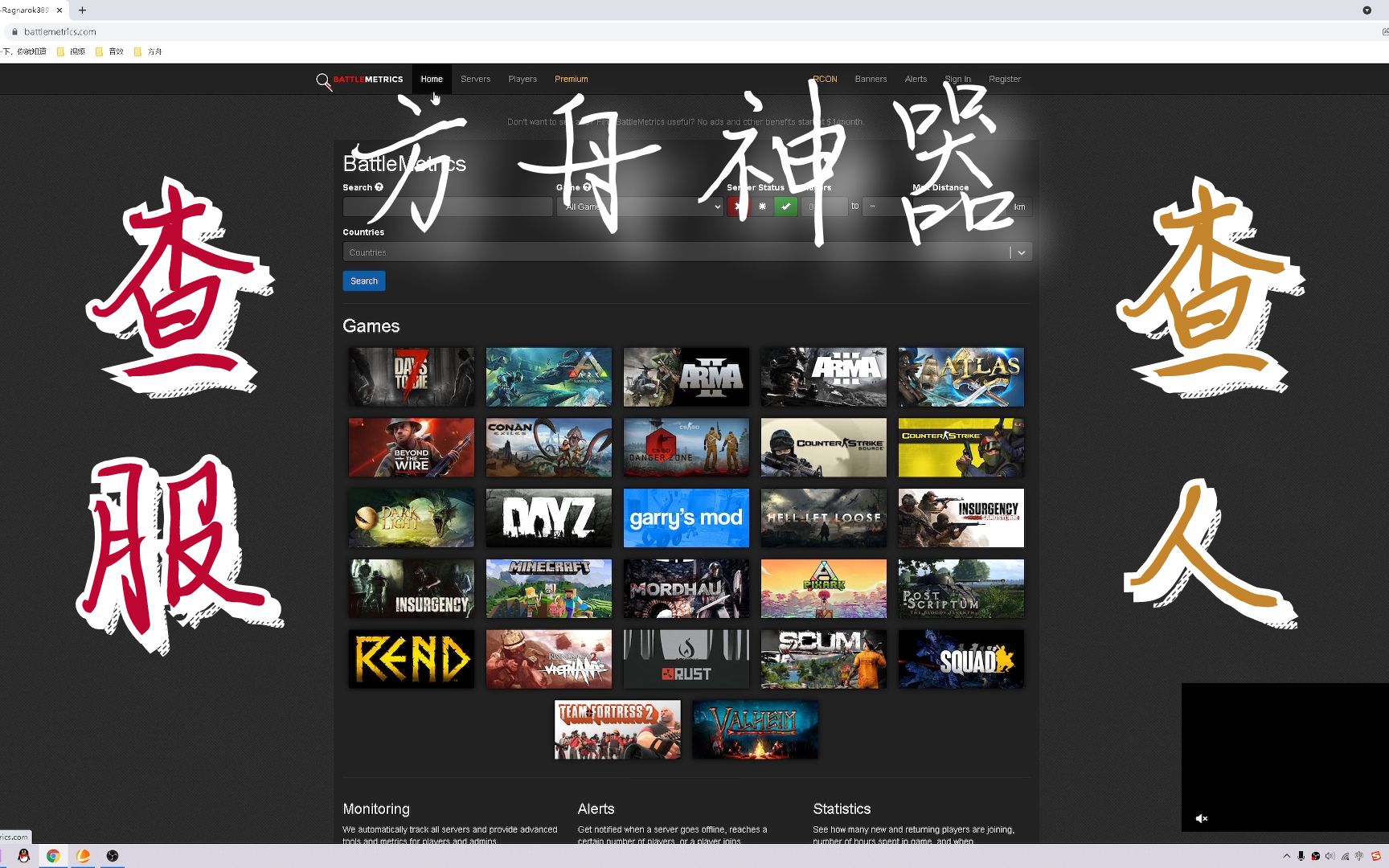The image size is (1389, 868).
Task: Toggle offline server status red X
Action: 738,207
